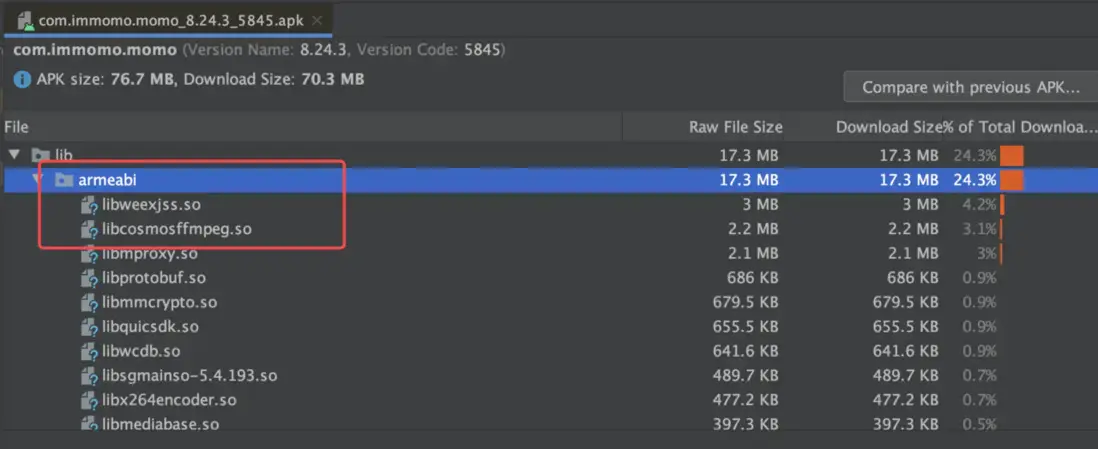Click the libx264encoder.so file icon
This screenshot has height=449, width=1098.
(x=90, y=400)
